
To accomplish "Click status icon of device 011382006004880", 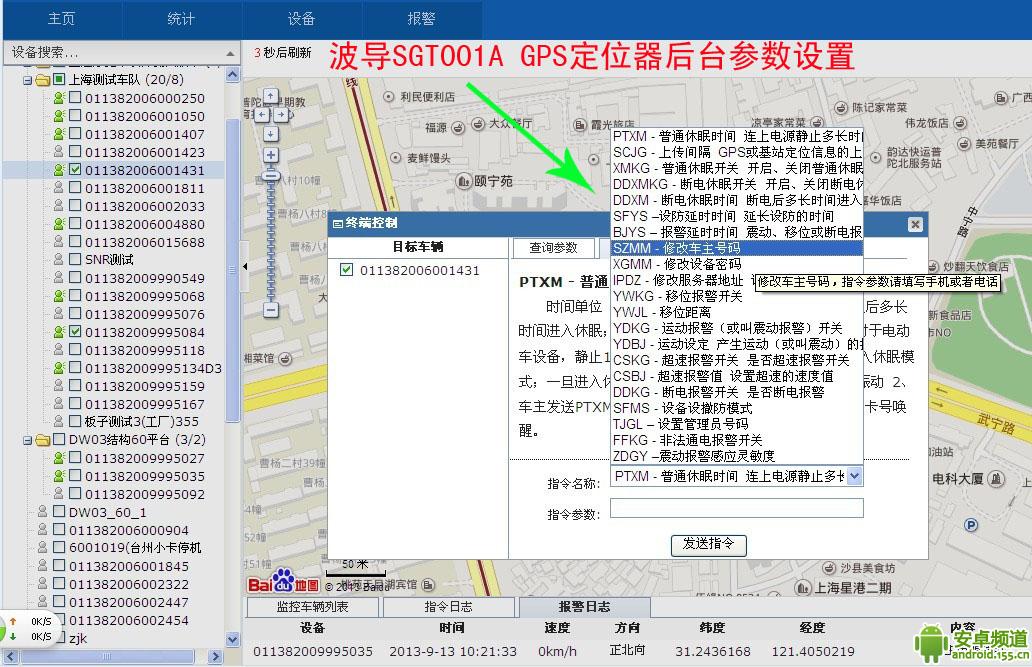I will click(x=59, y=224).
